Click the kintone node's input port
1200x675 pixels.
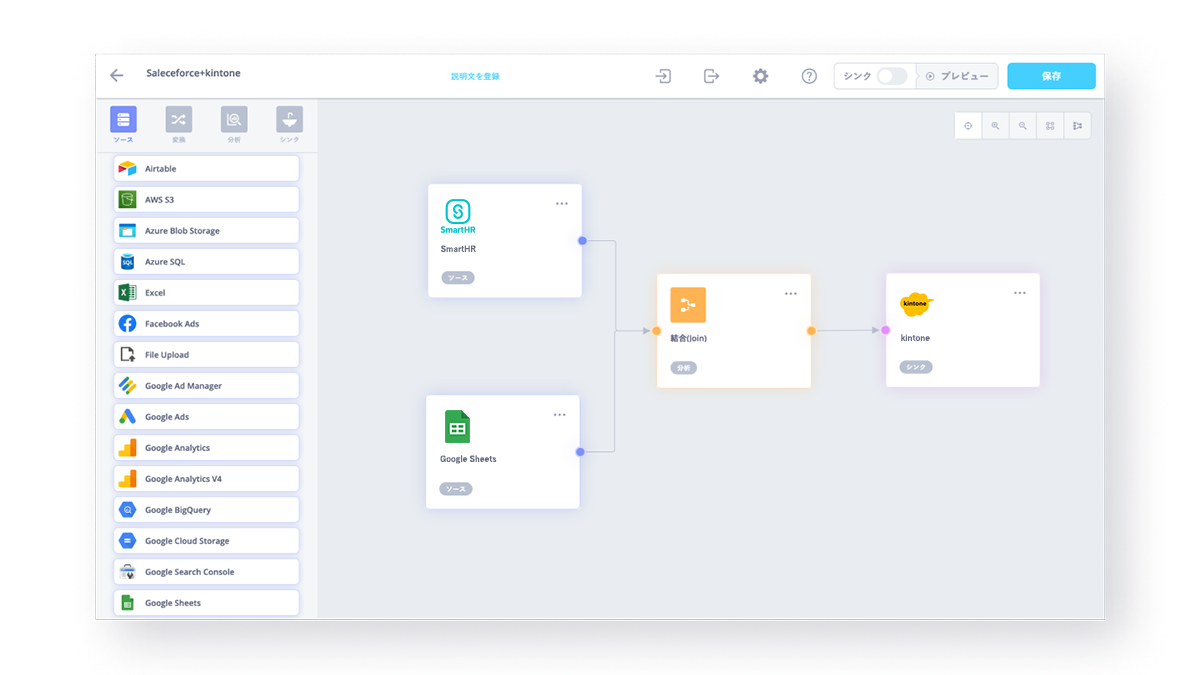tap(886, 330)
